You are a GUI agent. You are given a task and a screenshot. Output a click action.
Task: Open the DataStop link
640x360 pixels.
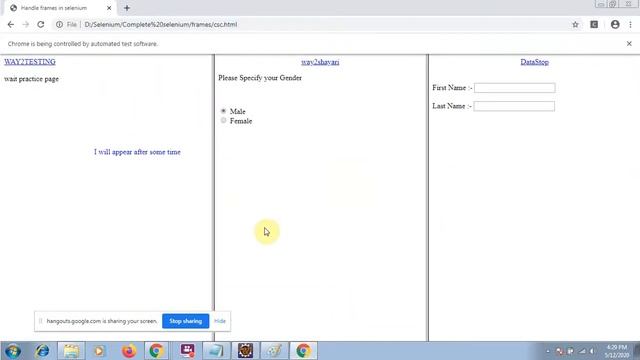pyautogui.click(x=534, y=62)
